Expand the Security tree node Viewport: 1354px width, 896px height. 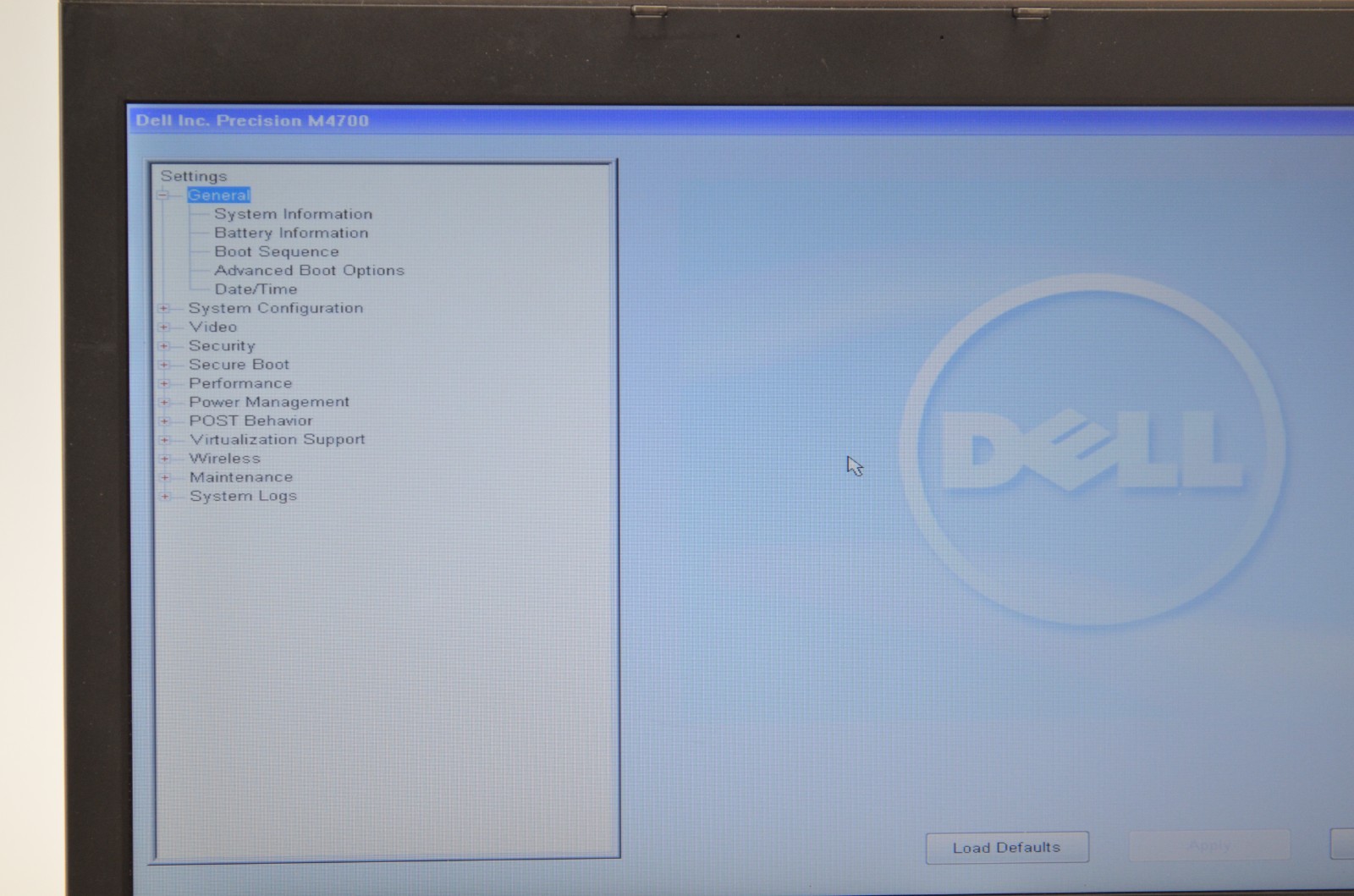click(x=164, y=346)
